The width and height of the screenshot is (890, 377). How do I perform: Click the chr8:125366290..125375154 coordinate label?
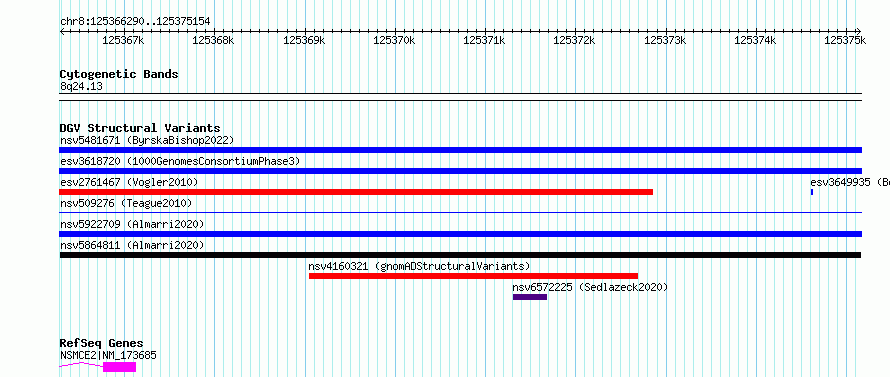click(135, 22)
